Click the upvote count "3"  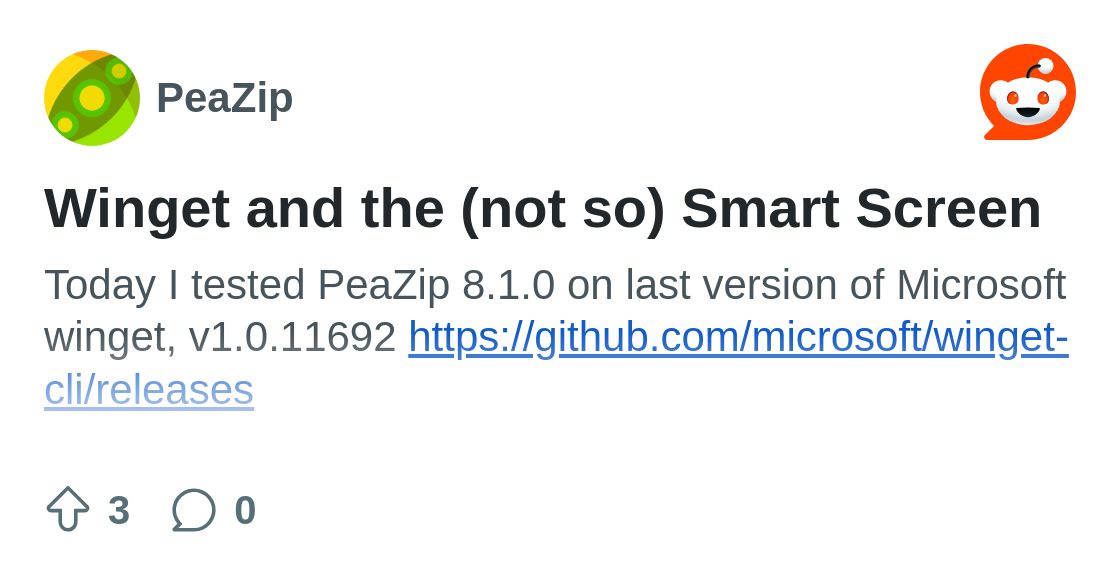coord(119,510)
